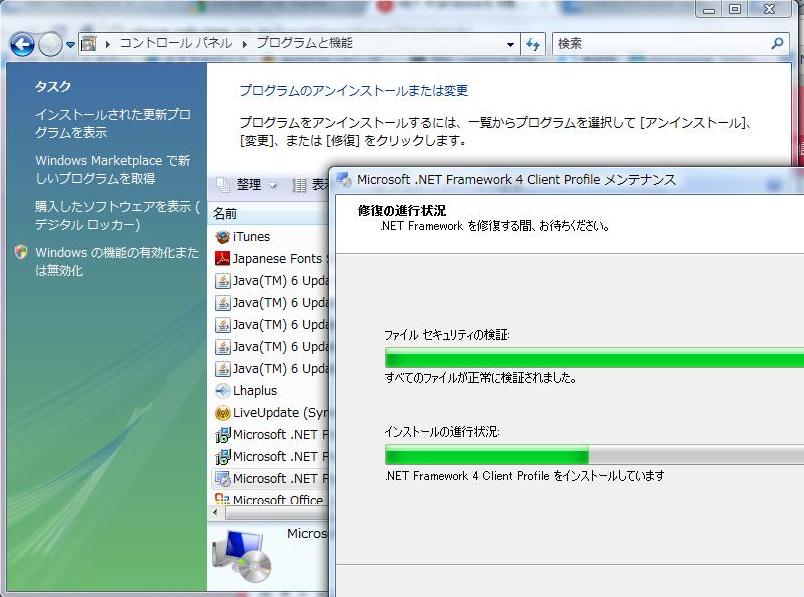Click the shield icon beside Windows features
Screen dimensions: 804x597
tap(21, 252)
